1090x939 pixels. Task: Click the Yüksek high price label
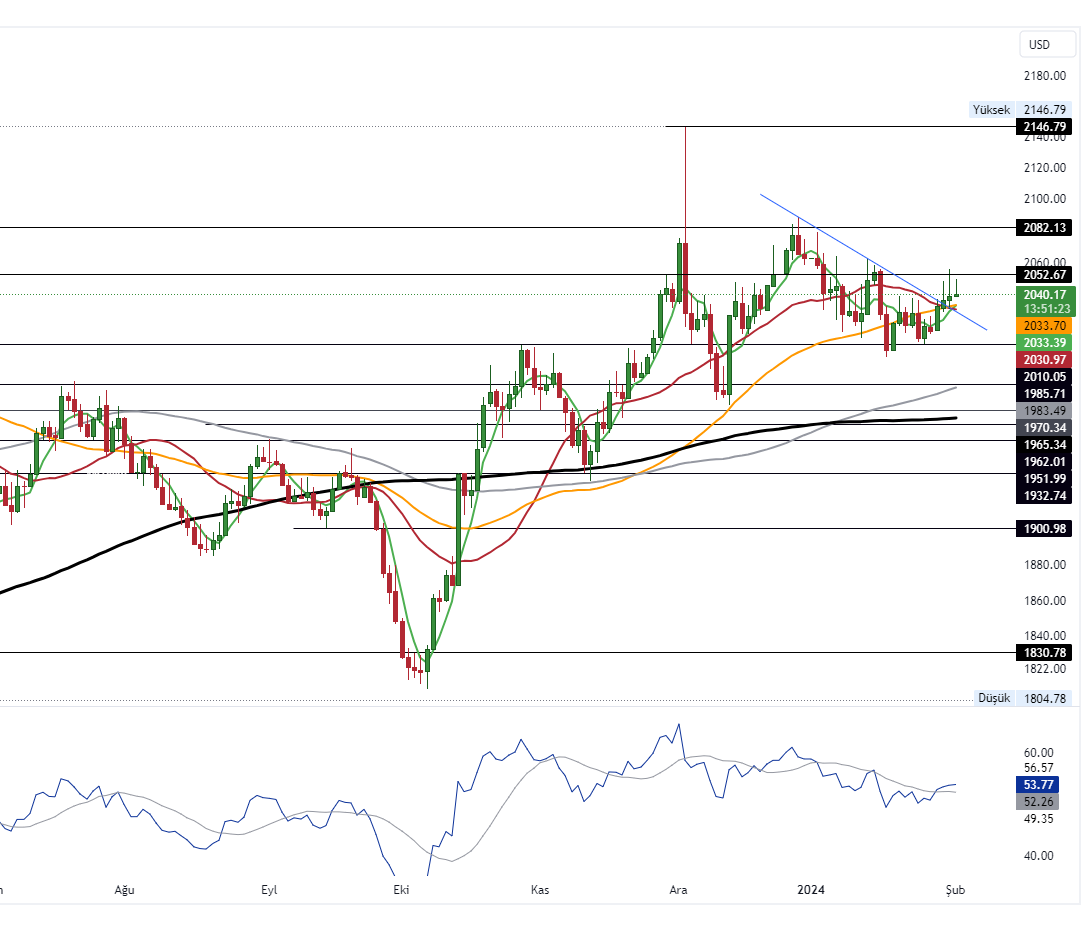coord(990,109)
